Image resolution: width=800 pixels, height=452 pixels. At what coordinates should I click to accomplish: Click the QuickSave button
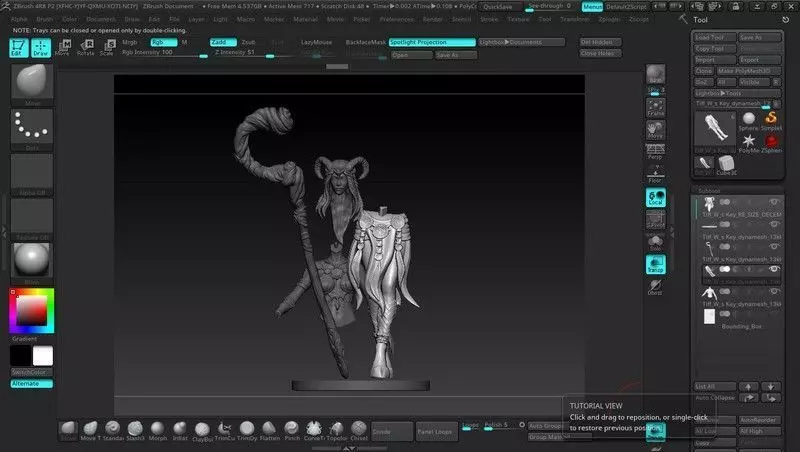tap(498, 7)
